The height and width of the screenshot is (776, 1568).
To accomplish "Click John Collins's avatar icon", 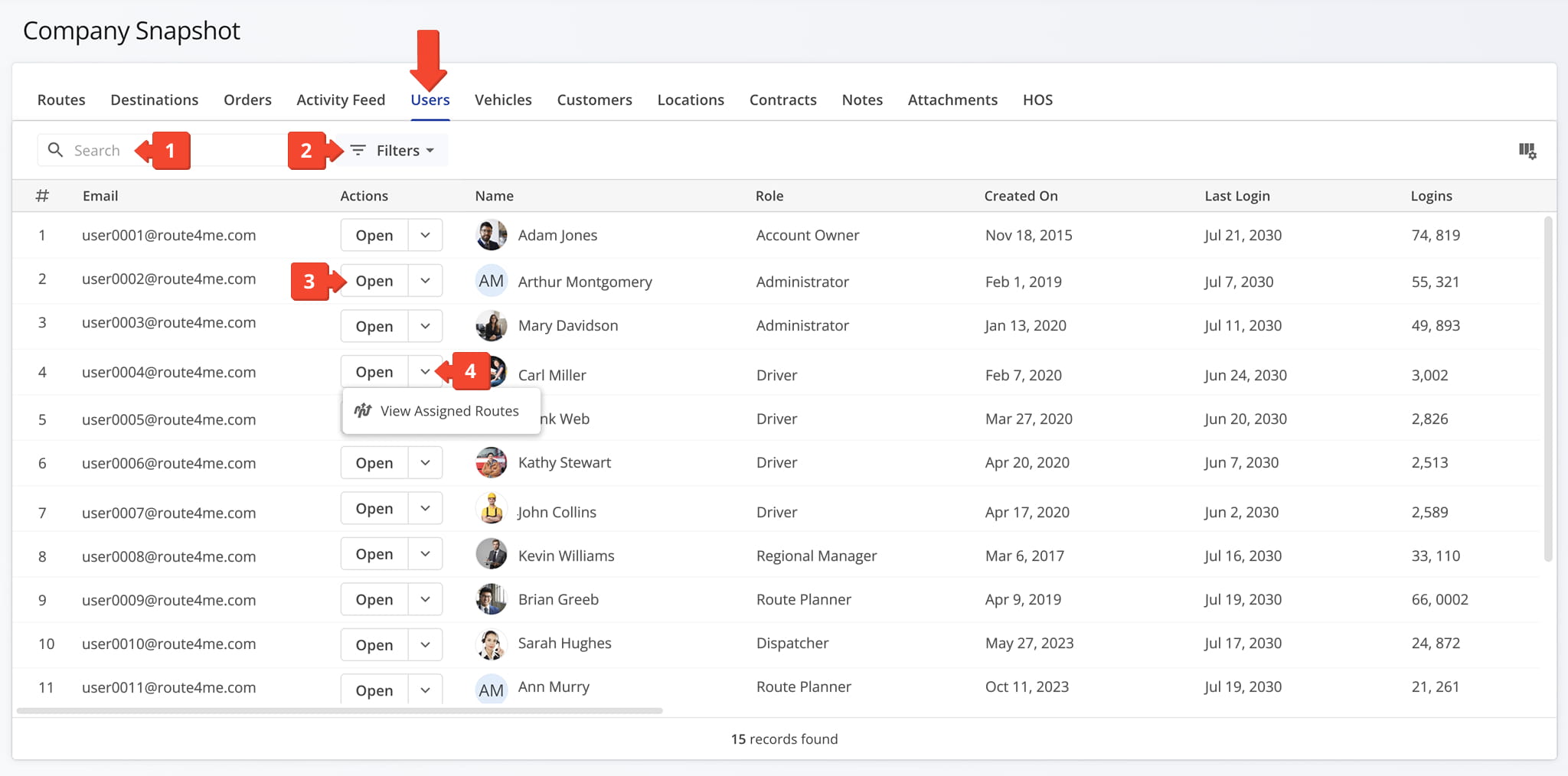I will (x=491, y=508).
